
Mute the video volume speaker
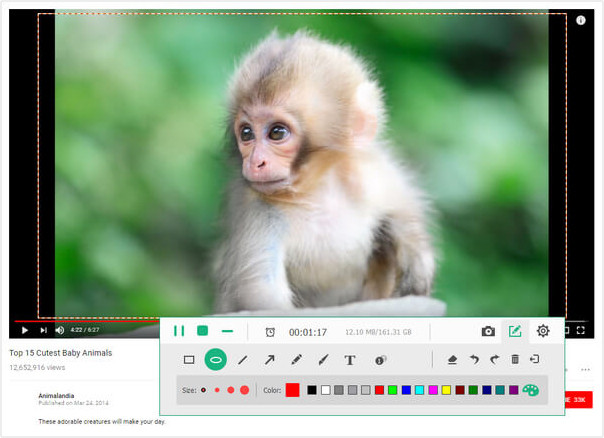pyautogui.click(x=60, y=330)
